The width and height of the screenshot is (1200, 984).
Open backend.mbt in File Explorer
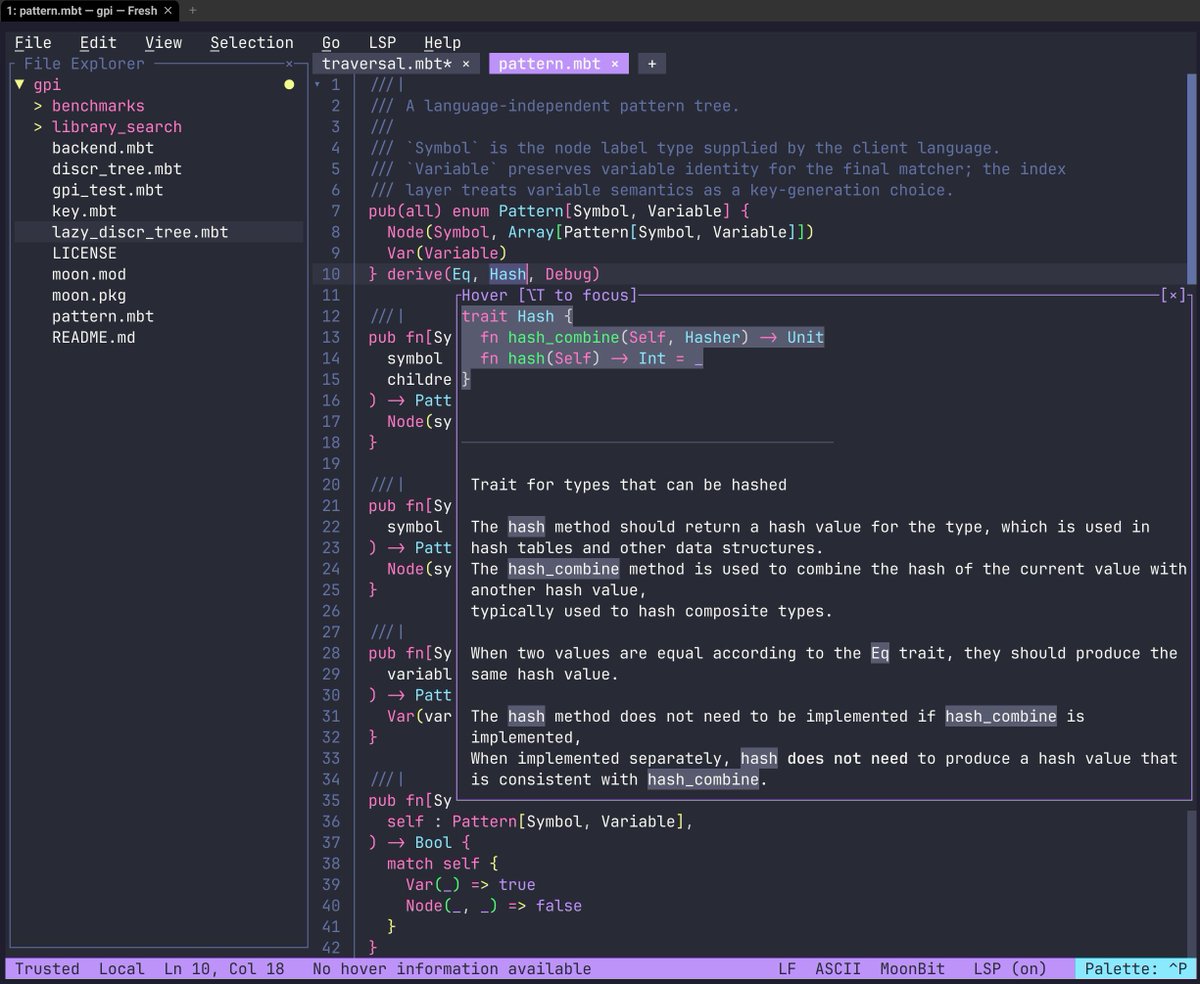pyautogui.click(x=103, y=148)
